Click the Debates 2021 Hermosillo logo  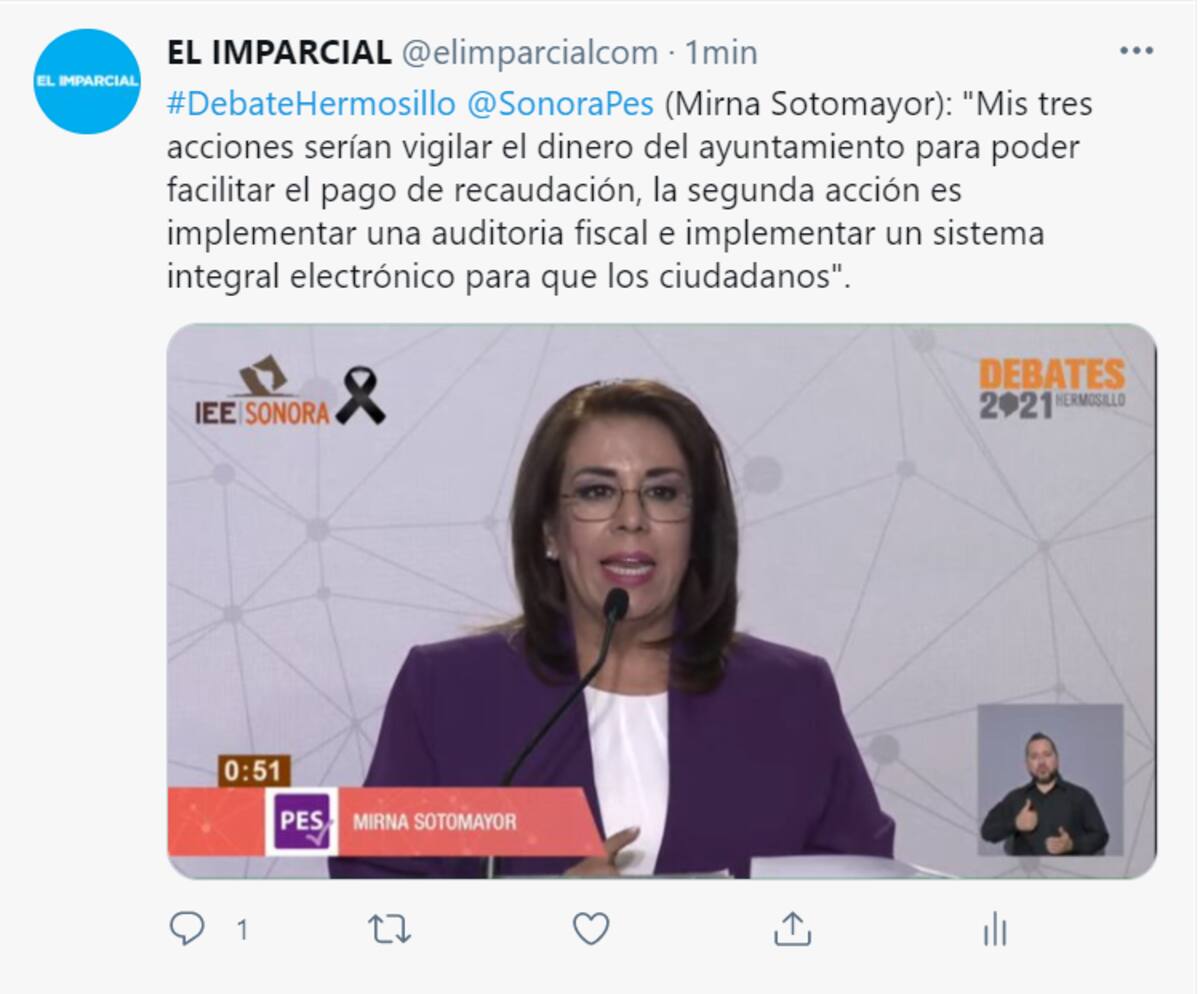(x=1052, y=388)
